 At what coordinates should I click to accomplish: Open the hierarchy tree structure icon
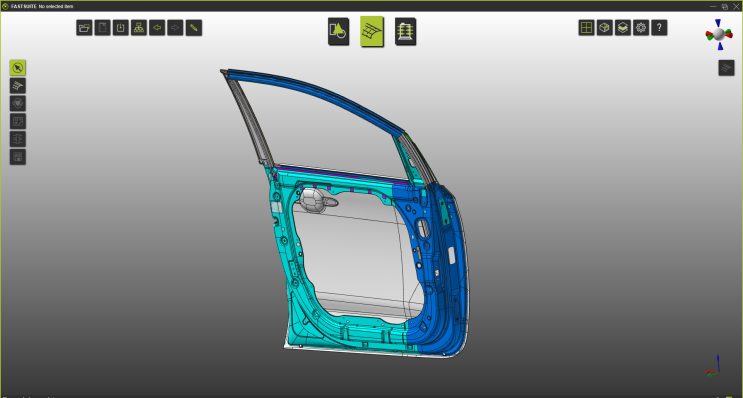[x=139, y=28]
